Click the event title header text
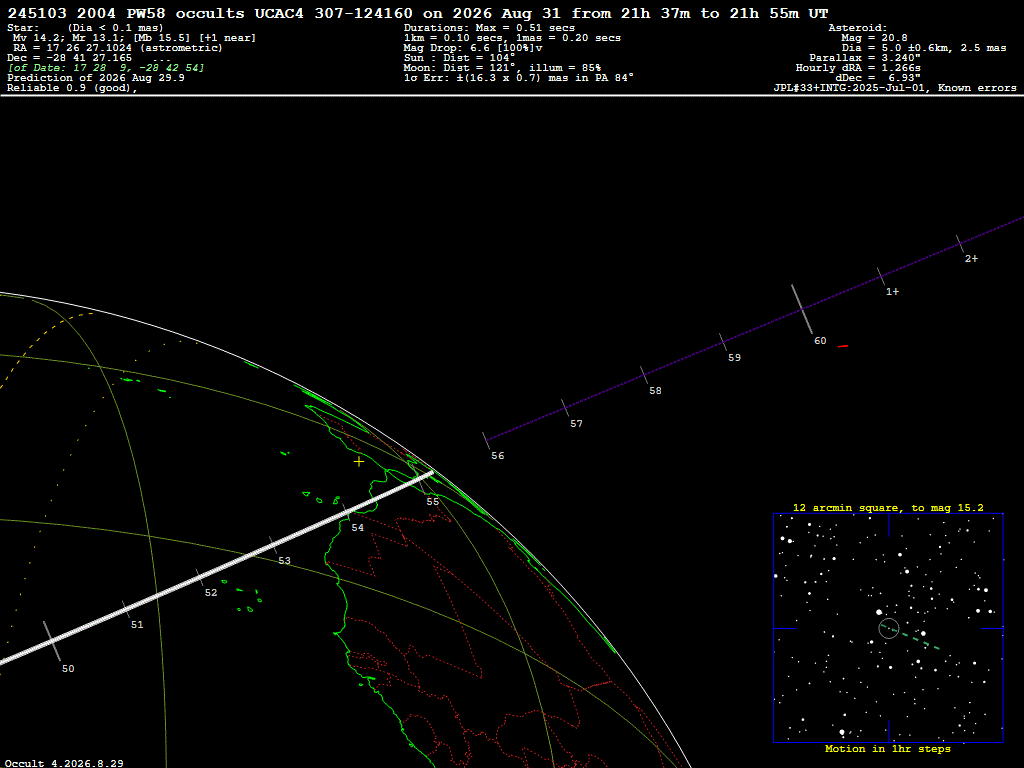This screenshot has width=1024, height=768. 418,13
